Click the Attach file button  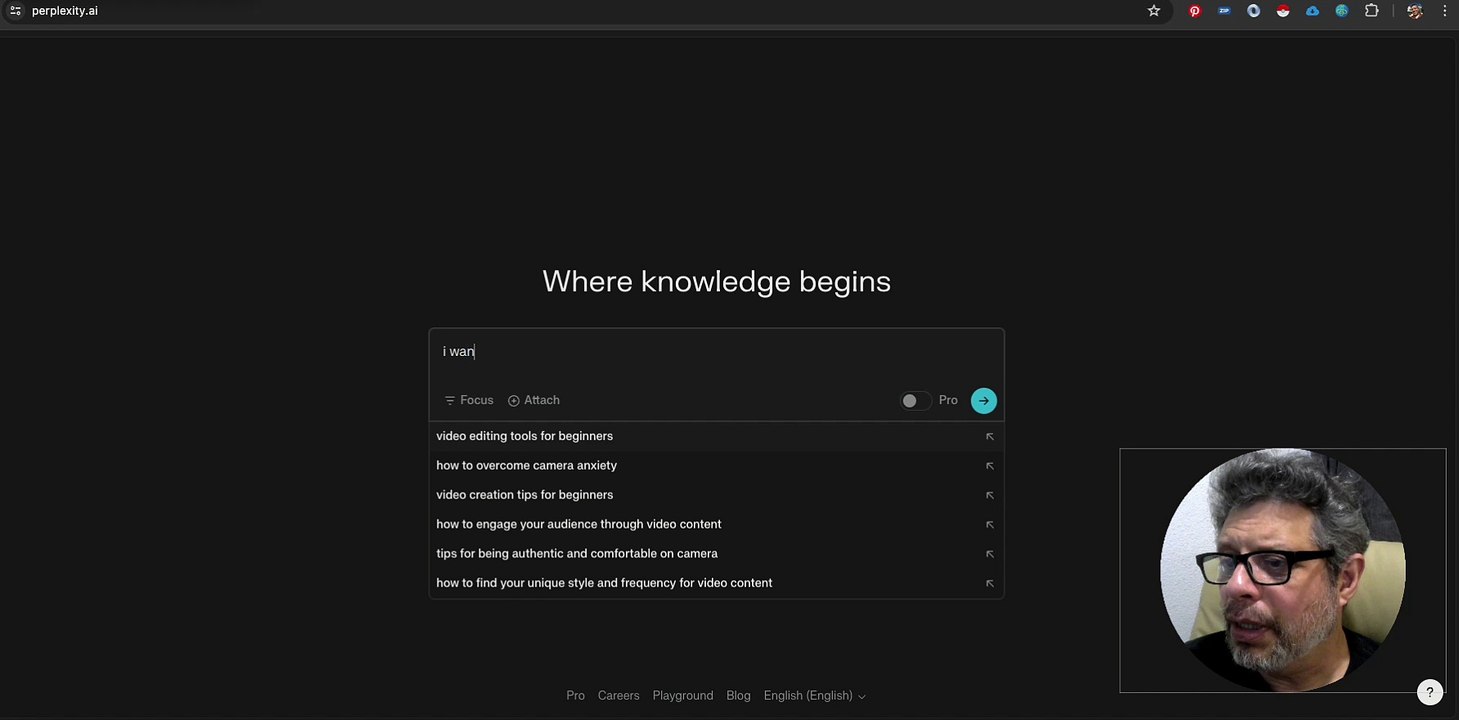point(534,400)
